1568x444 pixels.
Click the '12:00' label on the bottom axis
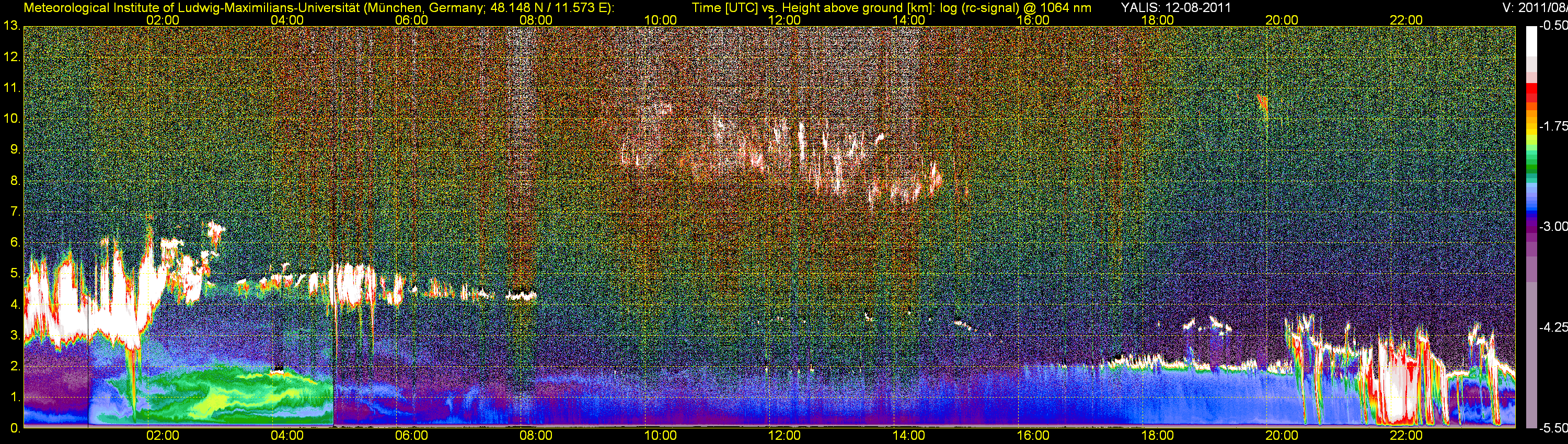pos(785,436)
